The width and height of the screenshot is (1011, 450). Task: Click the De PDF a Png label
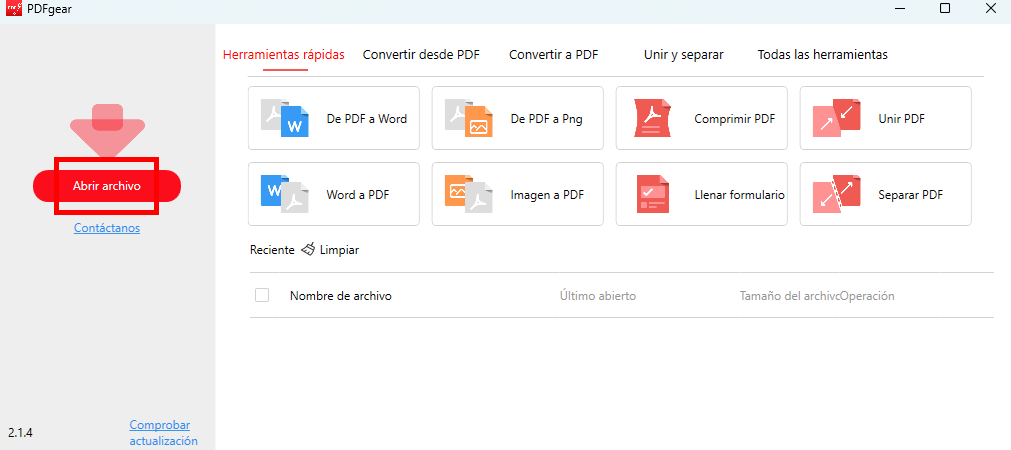547,119
